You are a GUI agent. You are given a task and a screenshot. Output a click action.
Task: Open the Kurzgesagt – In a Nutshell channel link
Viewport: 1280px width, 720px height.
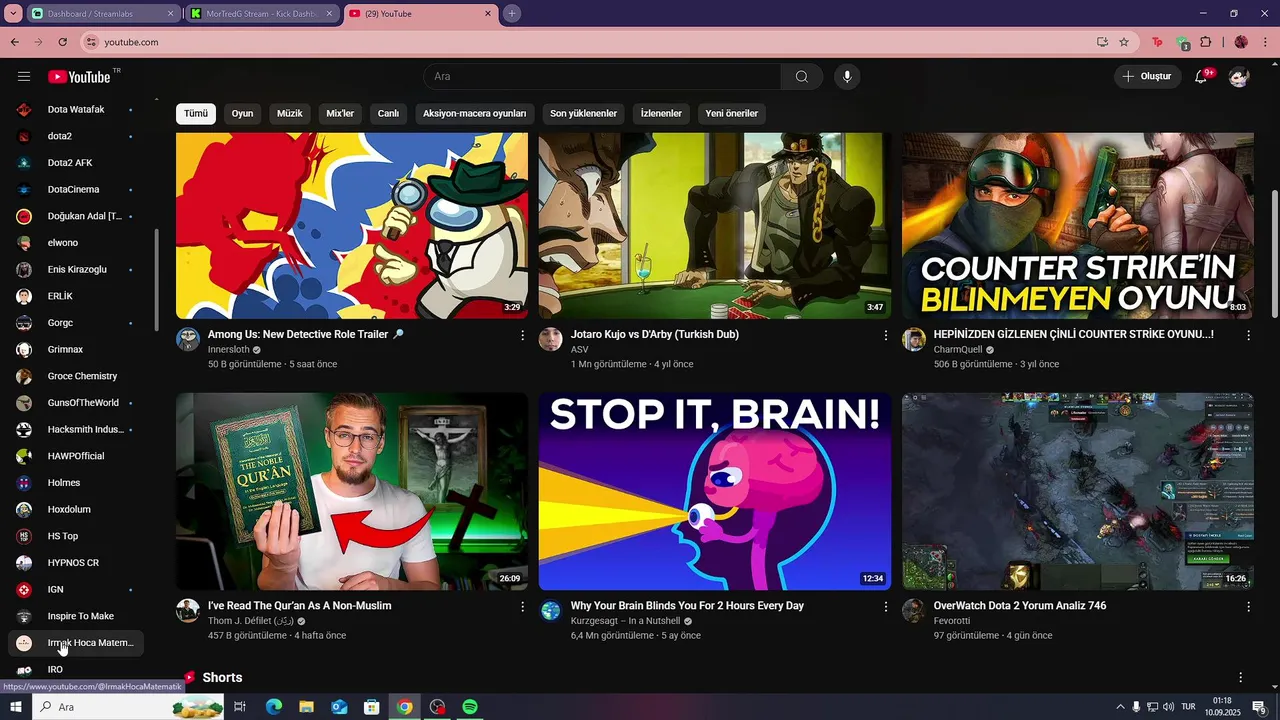625,621
